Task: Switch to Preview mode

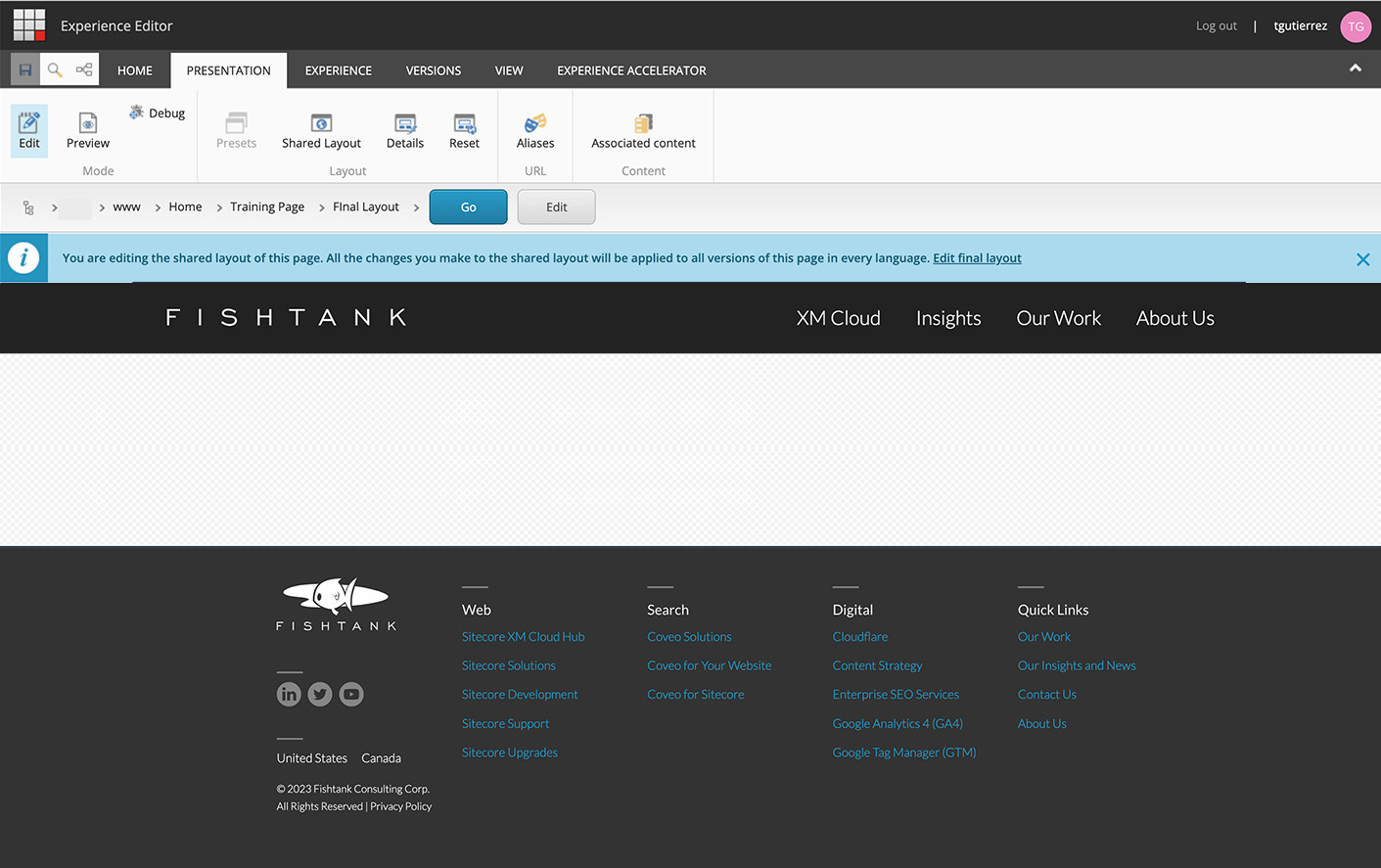Action: 88,130
